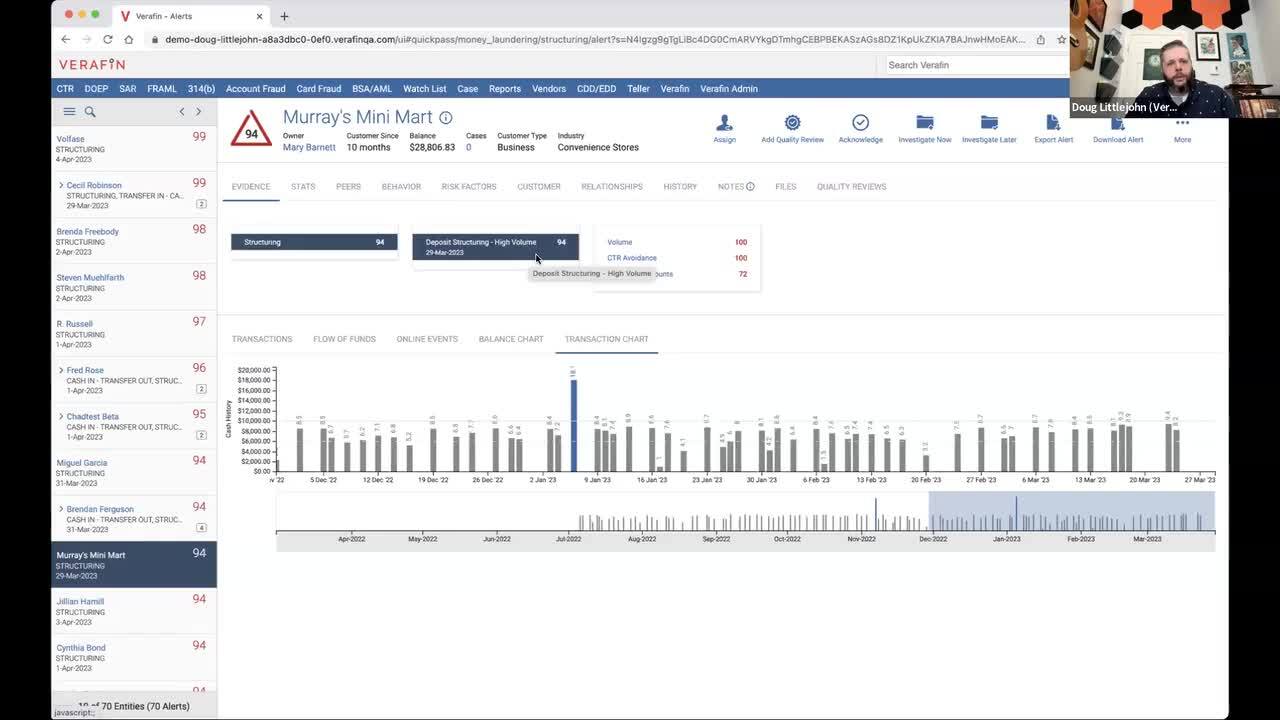
Task: Open Account Fraud in the top menu
Action: point(255,89)
